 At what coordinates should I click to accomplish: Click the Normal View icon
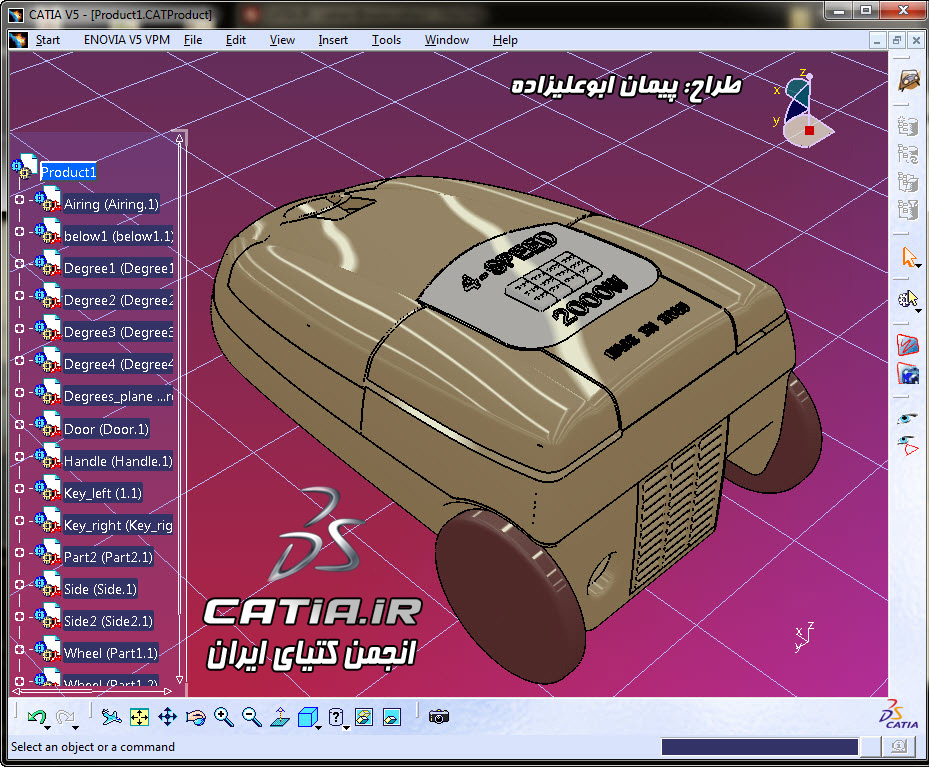point(280,717)
